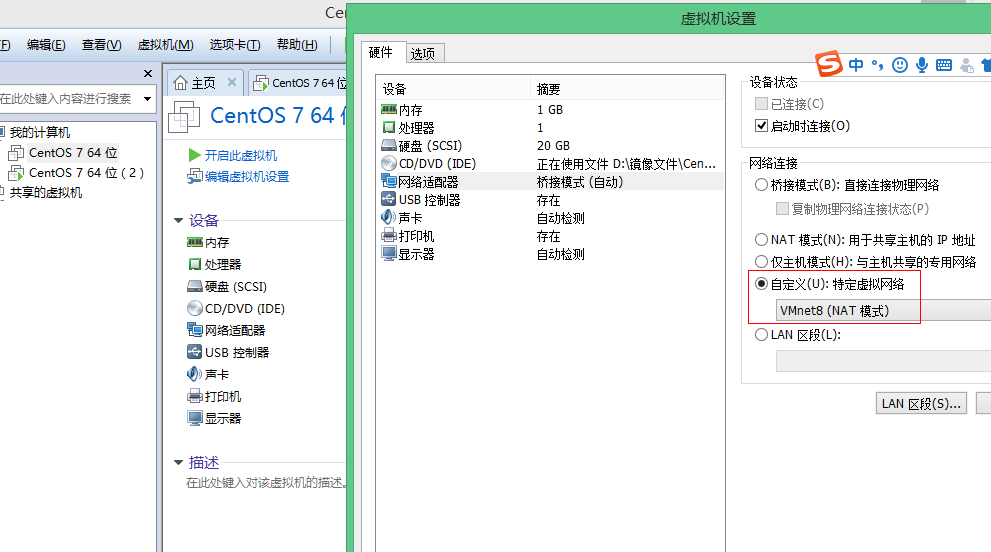Select 仅主机模式(H) radio button
This screenshot has width=991, height=552.
762,262
